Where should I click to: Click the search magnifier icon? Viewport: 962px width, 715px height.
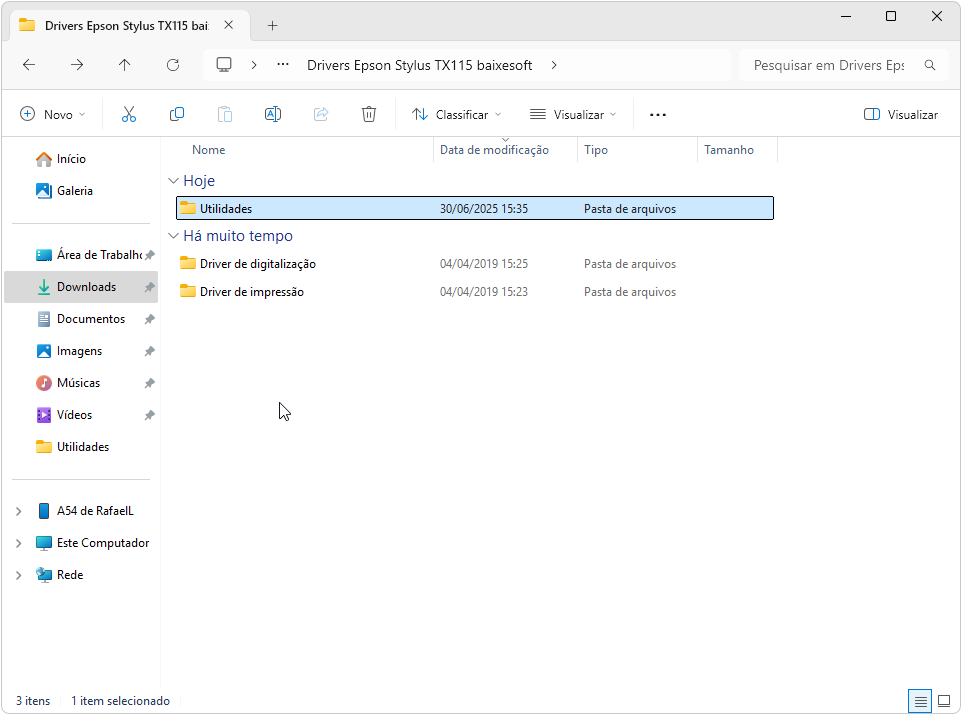[x=930, y=65]
